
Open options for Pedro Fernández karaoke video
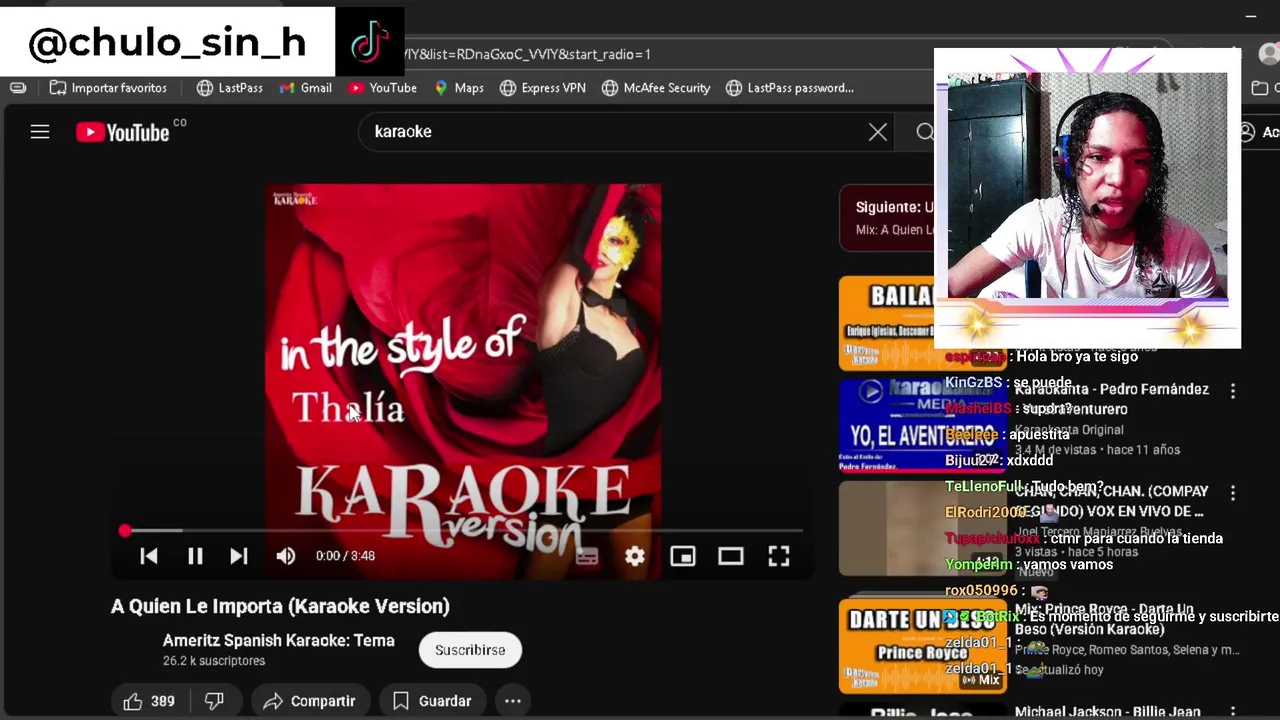click(x=1233, y=391)
